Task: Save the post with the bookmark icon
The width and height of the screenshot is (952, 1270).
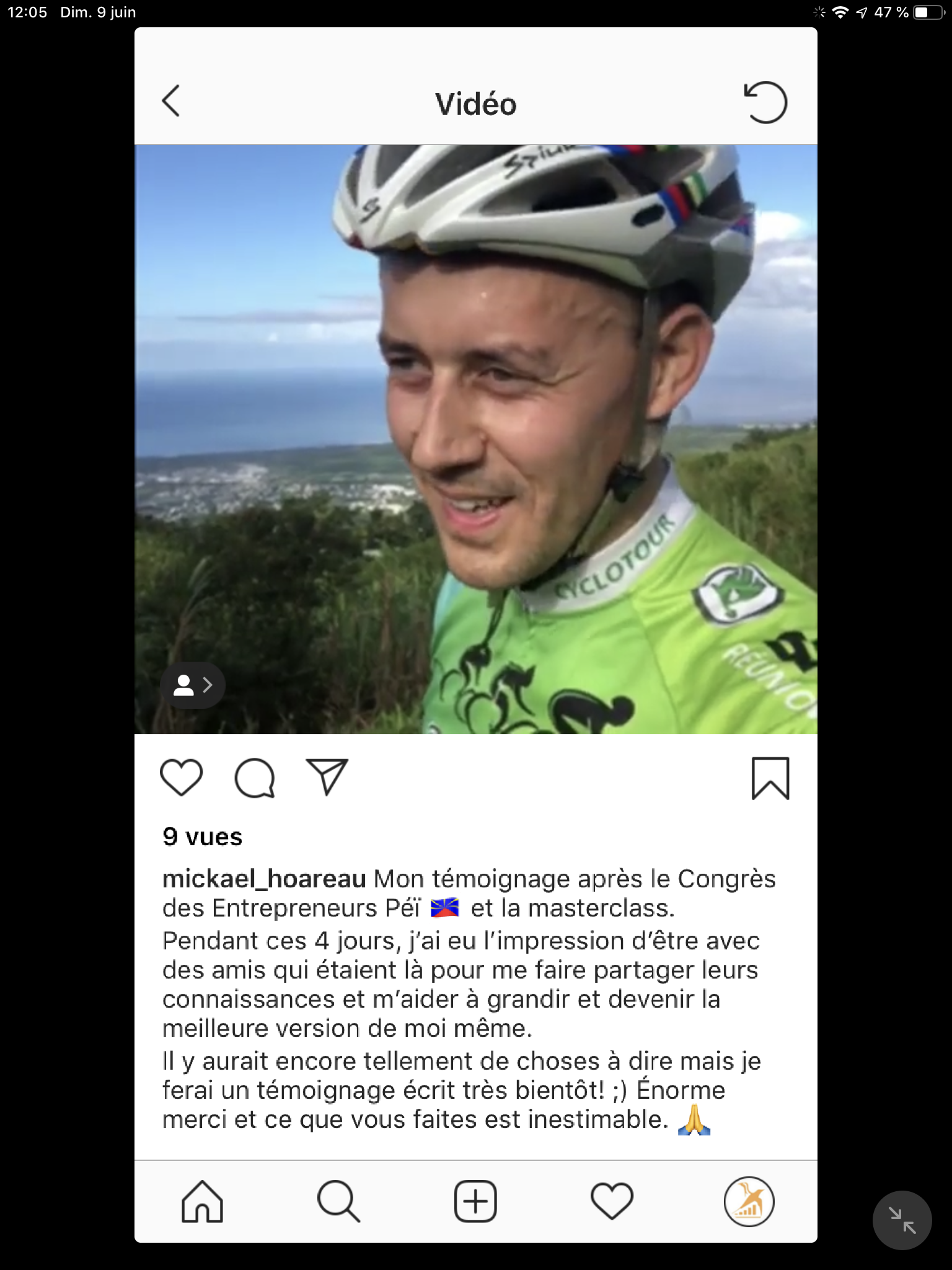Action: (x=770, y=778)
